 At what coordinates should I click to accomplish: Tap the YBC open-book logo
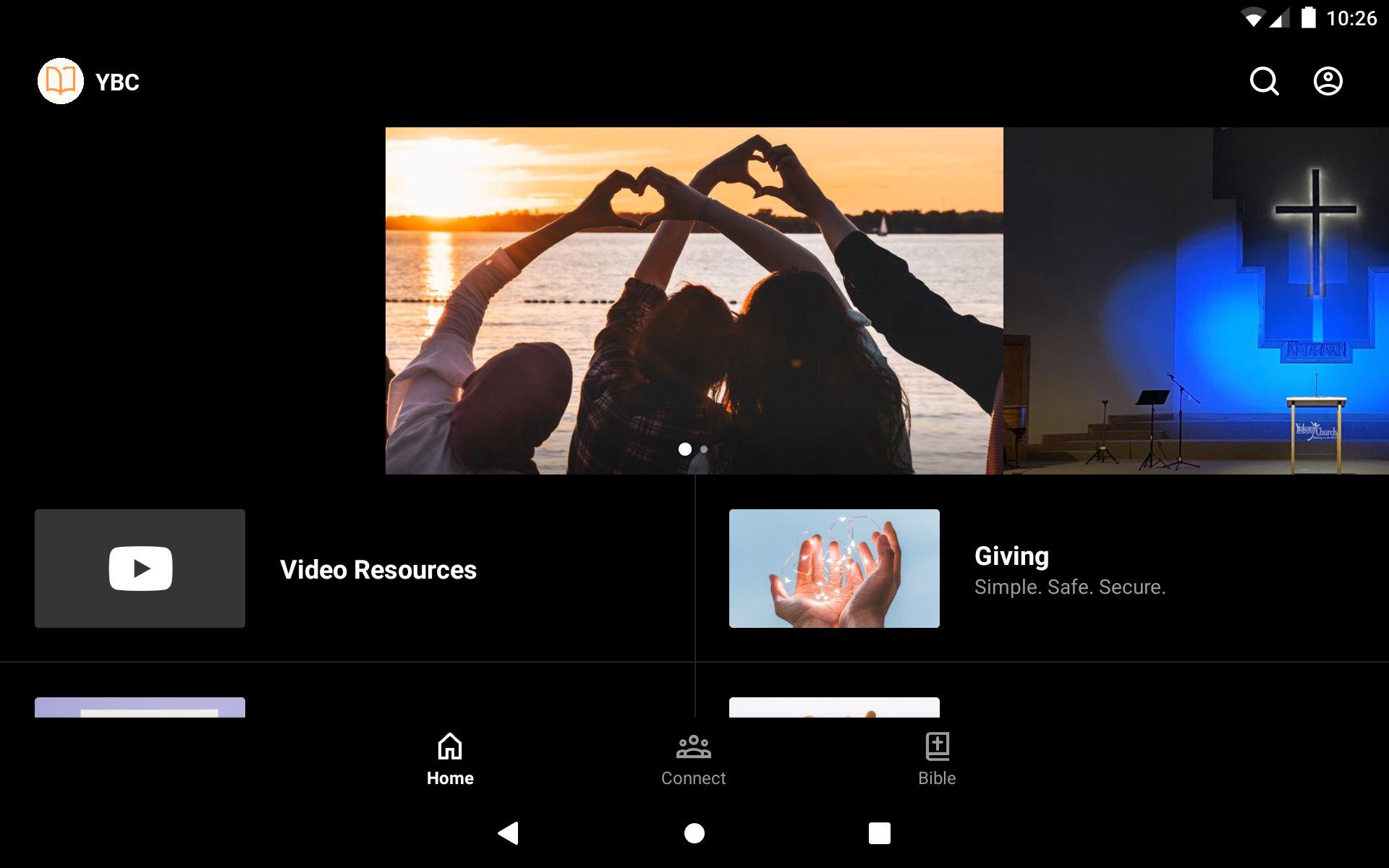point(61,81)
